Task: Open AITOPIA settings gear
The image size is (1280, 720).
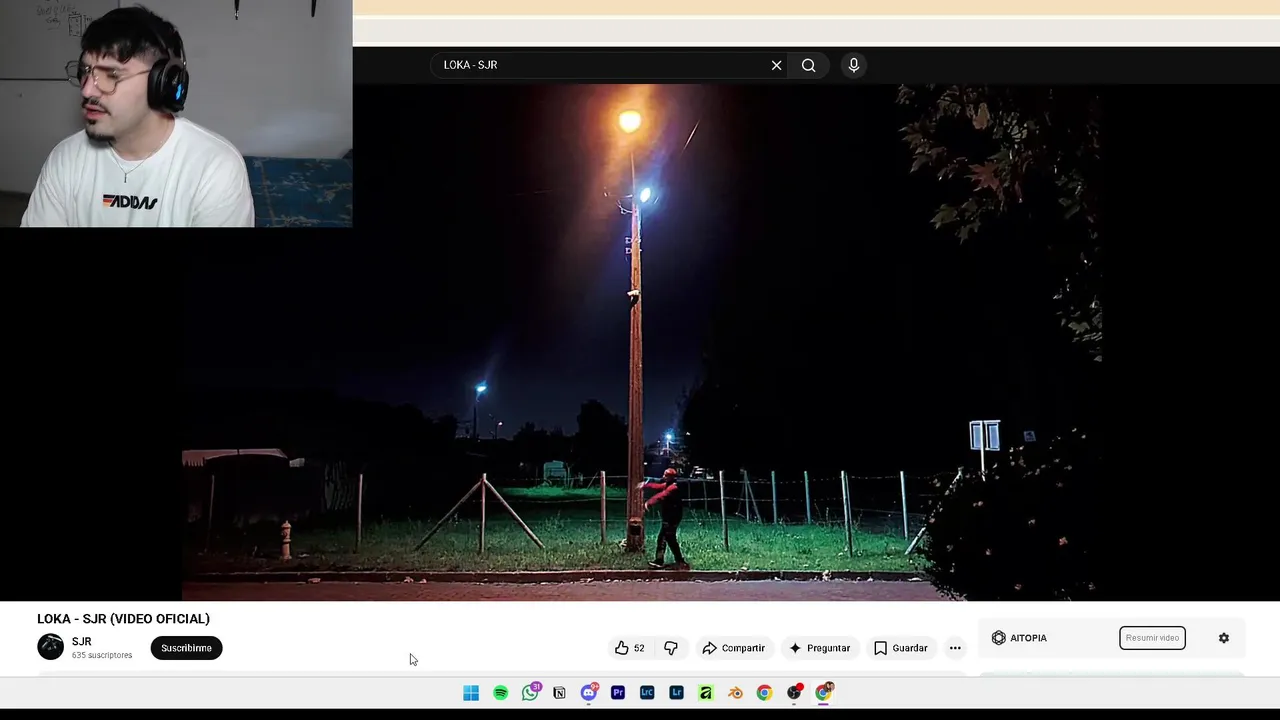Action: [x=1223, y=638]
